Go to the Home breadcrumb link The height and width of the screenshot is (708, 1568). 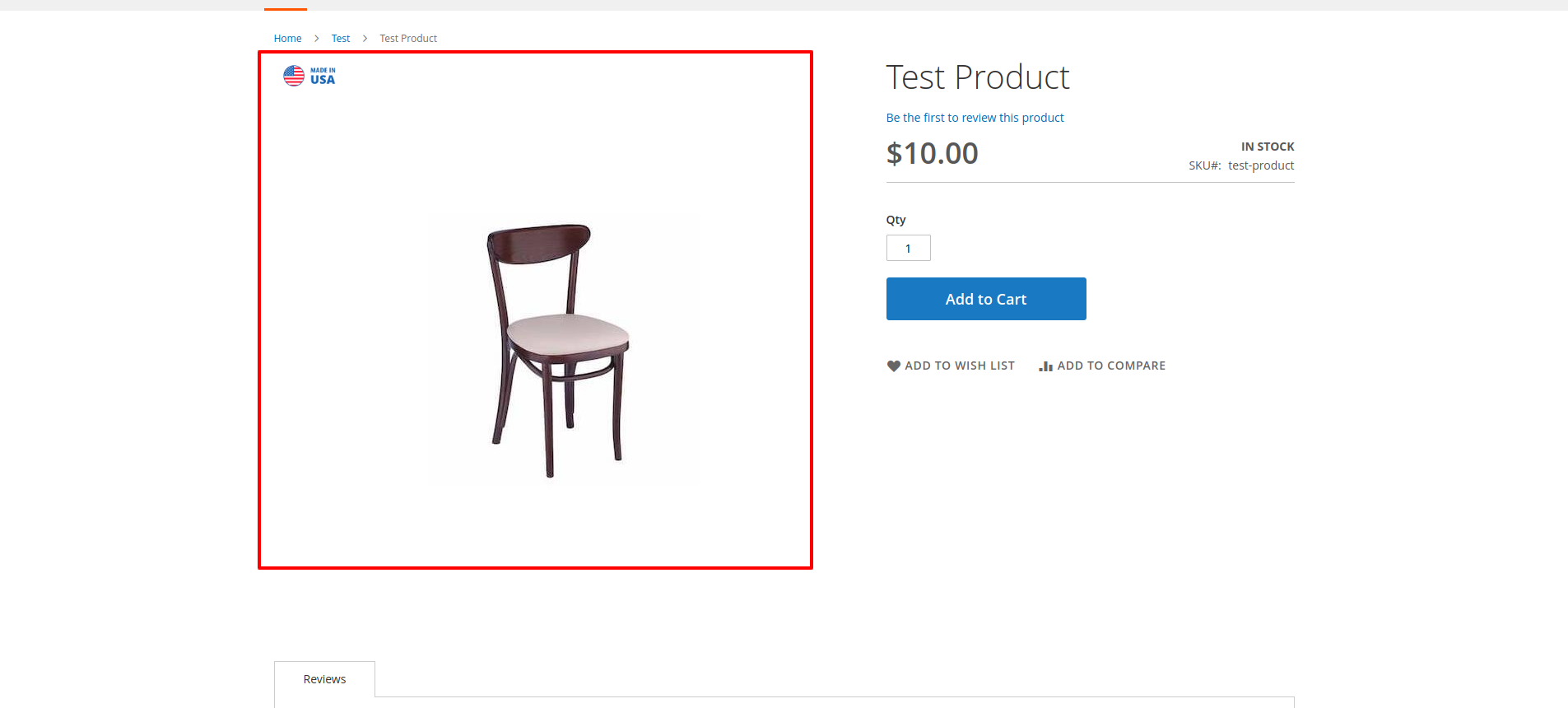point(287,39)
